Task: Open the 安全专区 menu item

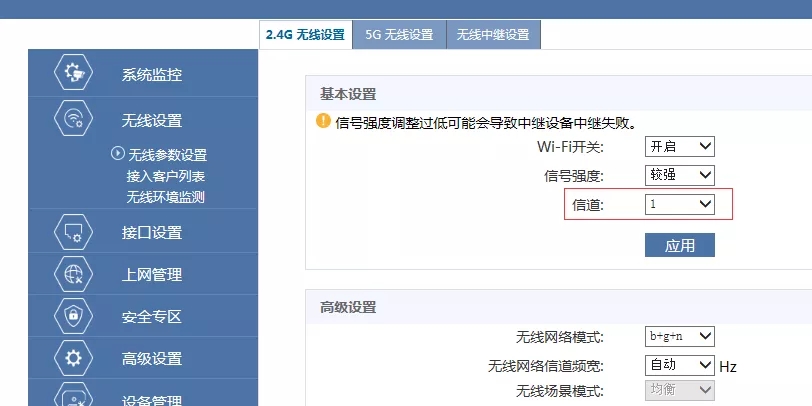Action: (x=143, y=316)
